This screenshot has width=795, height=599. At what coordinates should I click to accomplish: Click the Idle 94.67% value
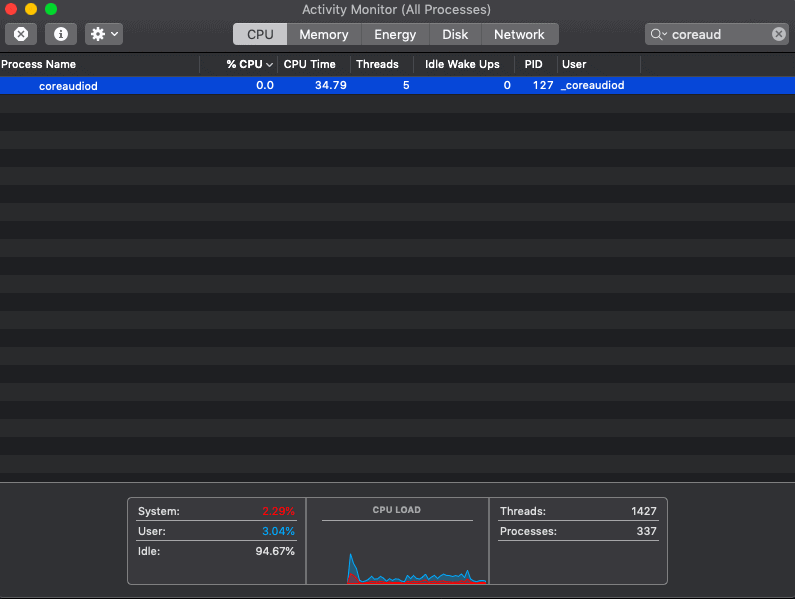pyautogui.click(x=275, y=551)
